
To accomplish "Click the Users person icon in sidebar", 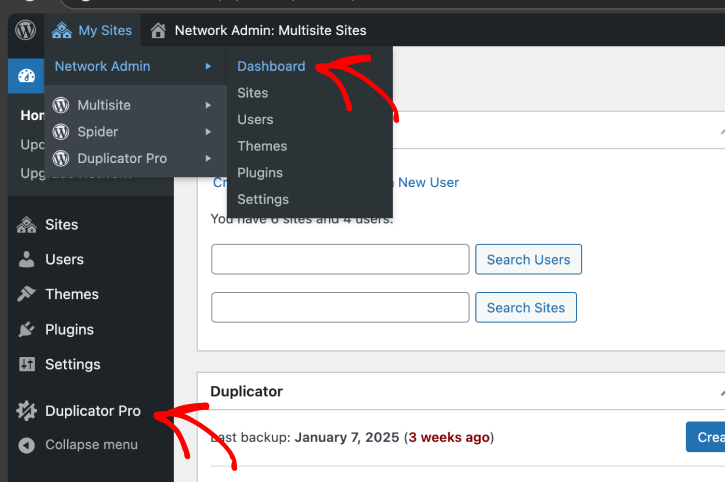I will coord(26,259).
